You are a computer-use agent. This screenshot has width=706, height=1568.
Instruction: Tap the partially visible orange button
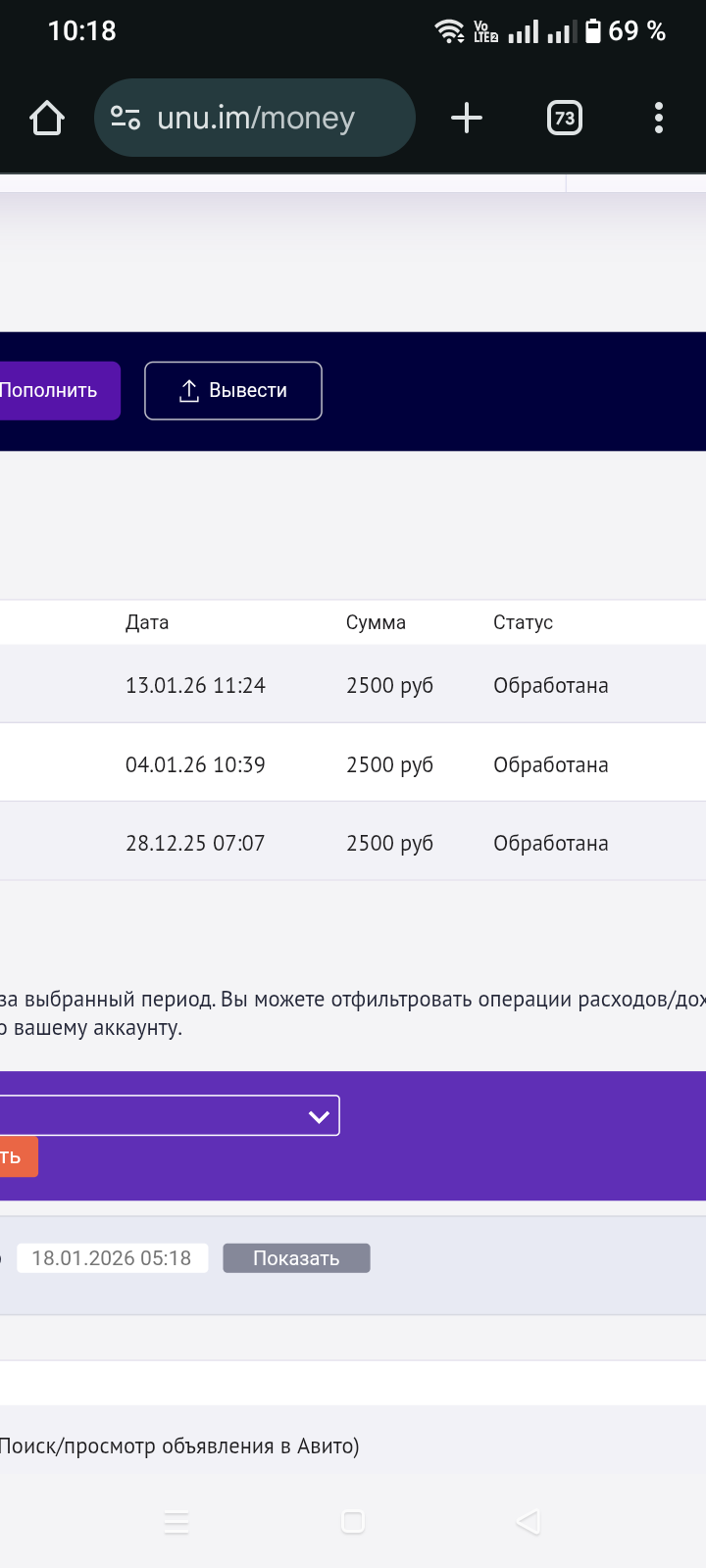click(x=16, y=1156)
